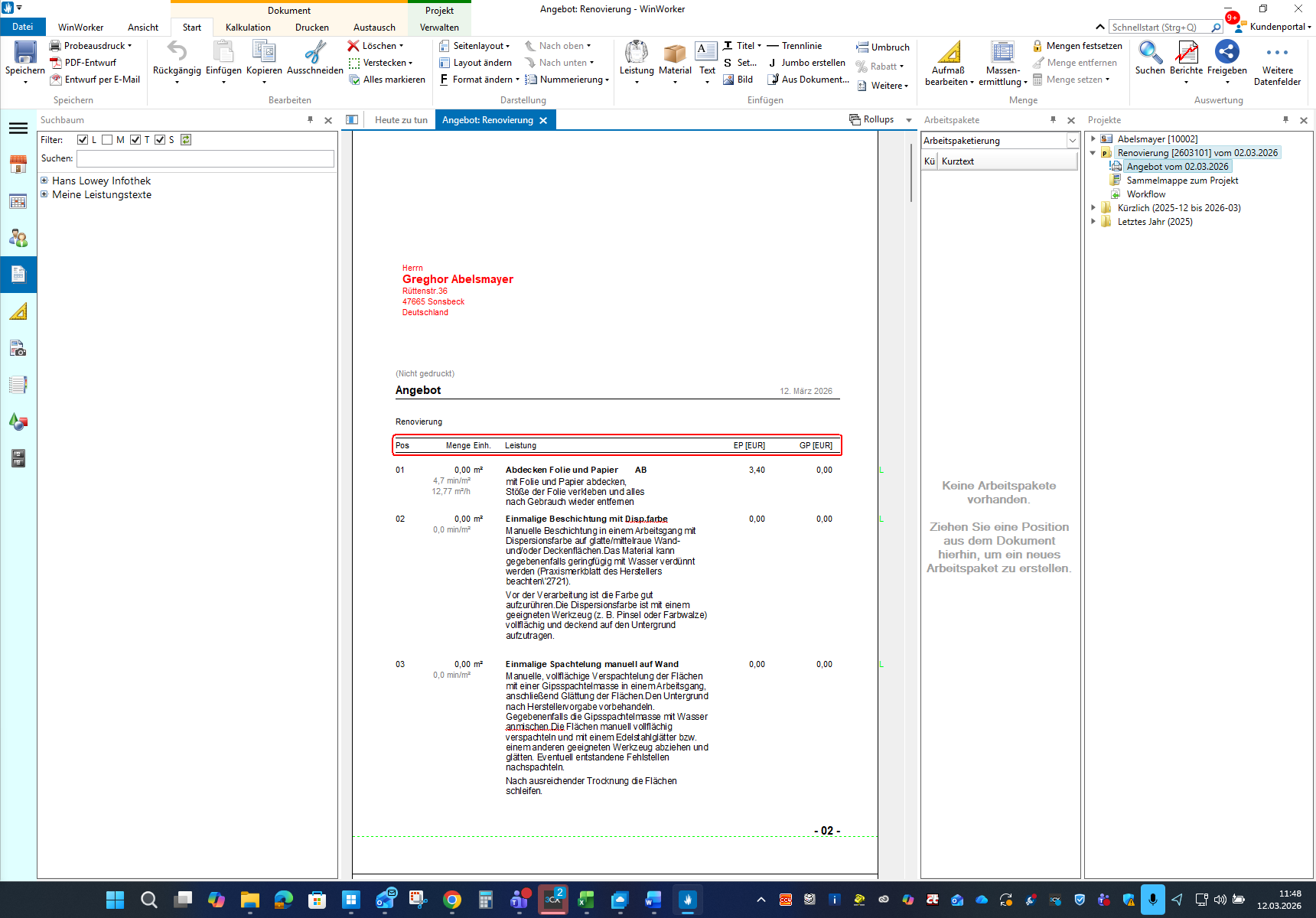Click into the Suchen input field
Image resolution: width=1316 pixels, height=918 pixels.
click(x=205, y=158)
